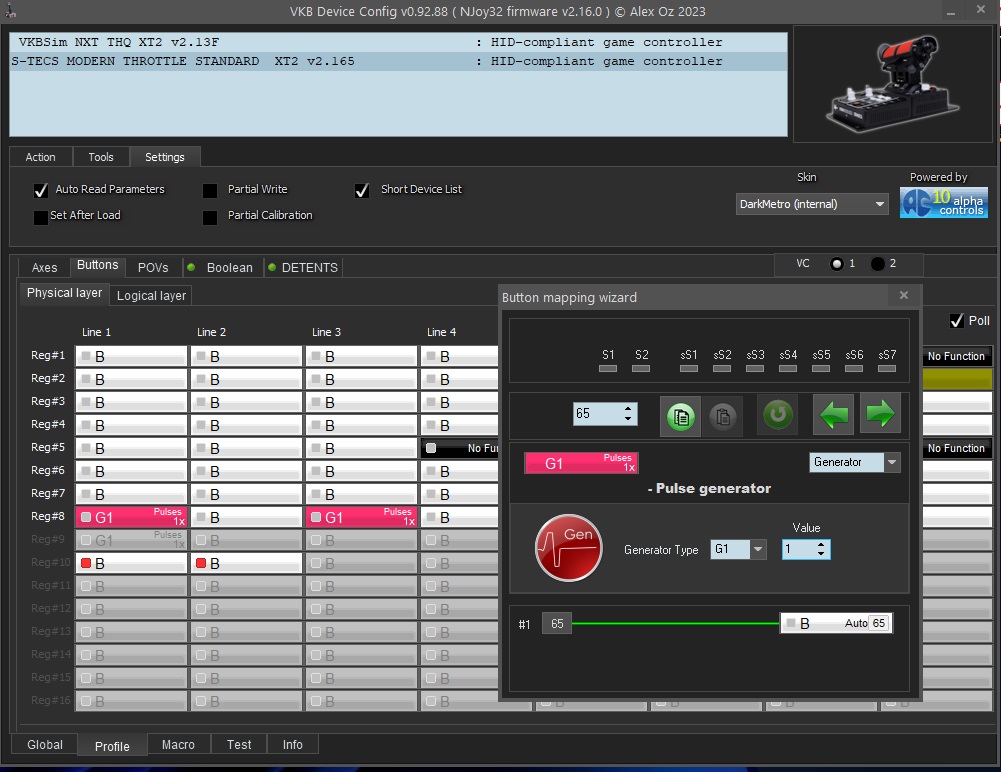Image resolution: width=1001 pixels, height=772 pixels.
Task: Open the Test tab at the bottom
Action: [239, 745]
